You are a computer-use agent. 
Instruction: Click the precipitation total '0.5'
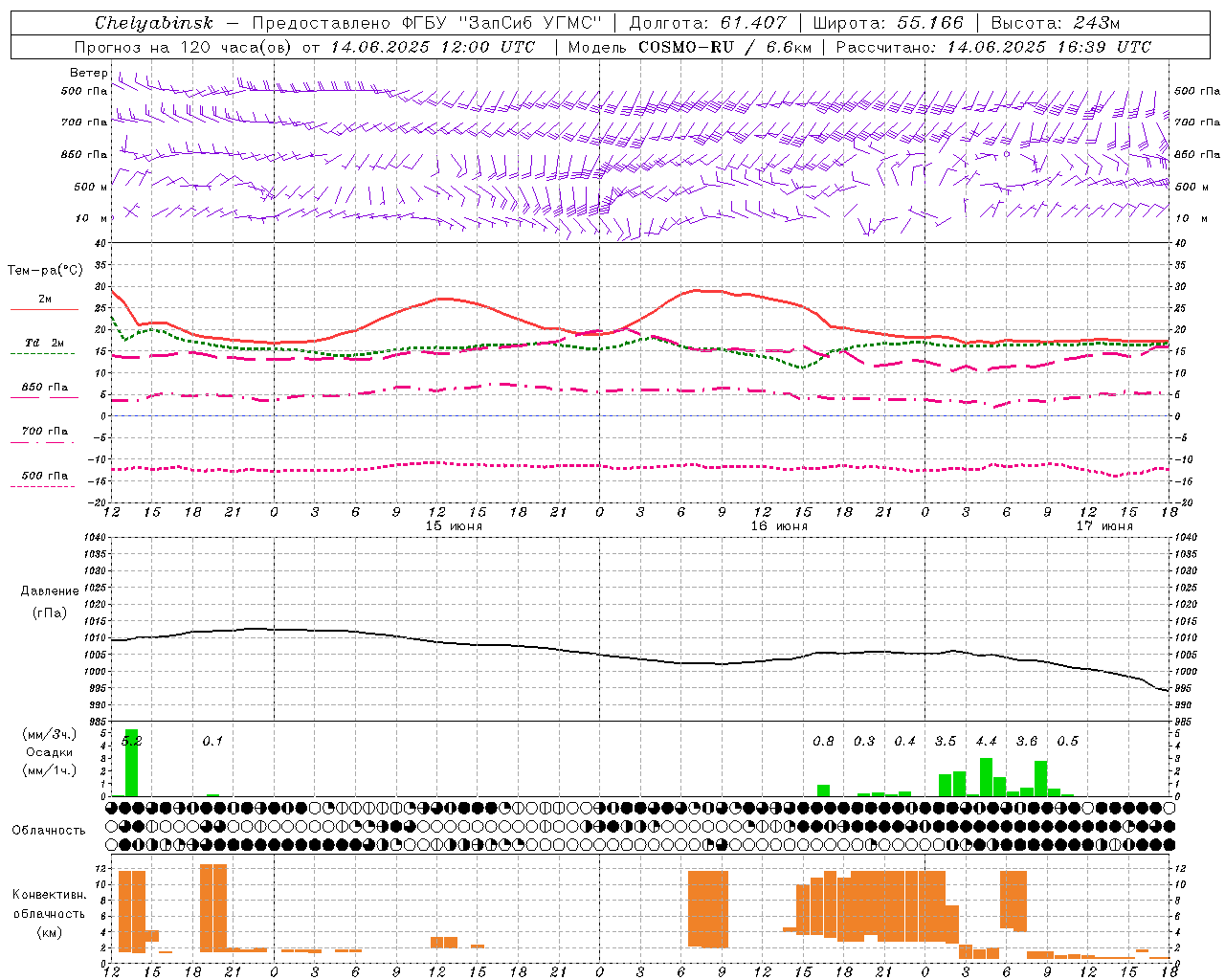pyautogui.click(x=1067, y=741)
